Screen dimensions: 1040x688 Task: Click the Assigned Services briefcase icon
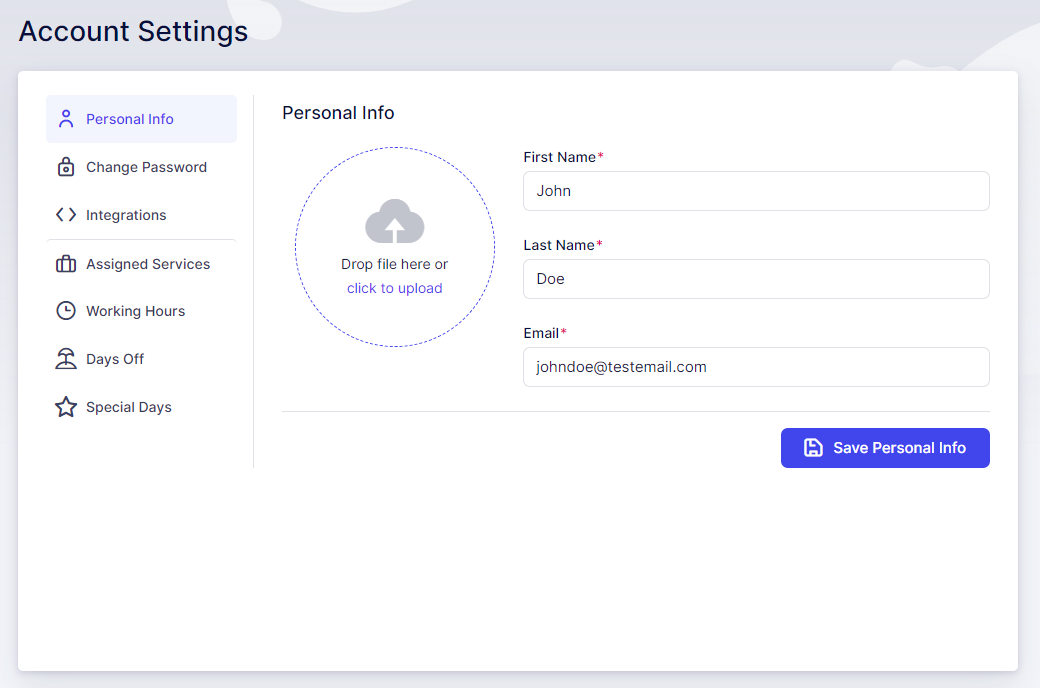(66, 263)
